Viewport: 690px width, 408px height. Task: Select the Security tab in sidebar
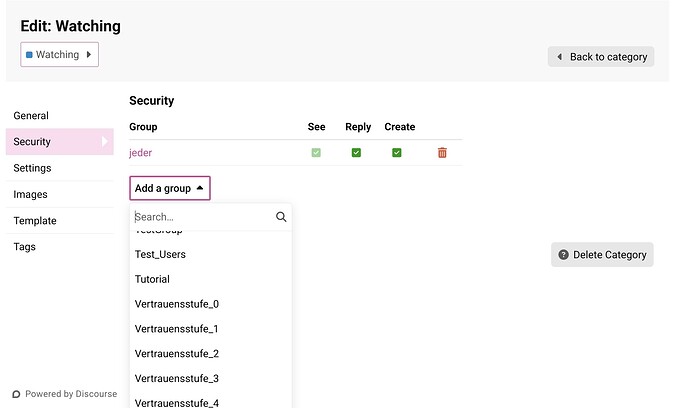[x=59, y=142]
